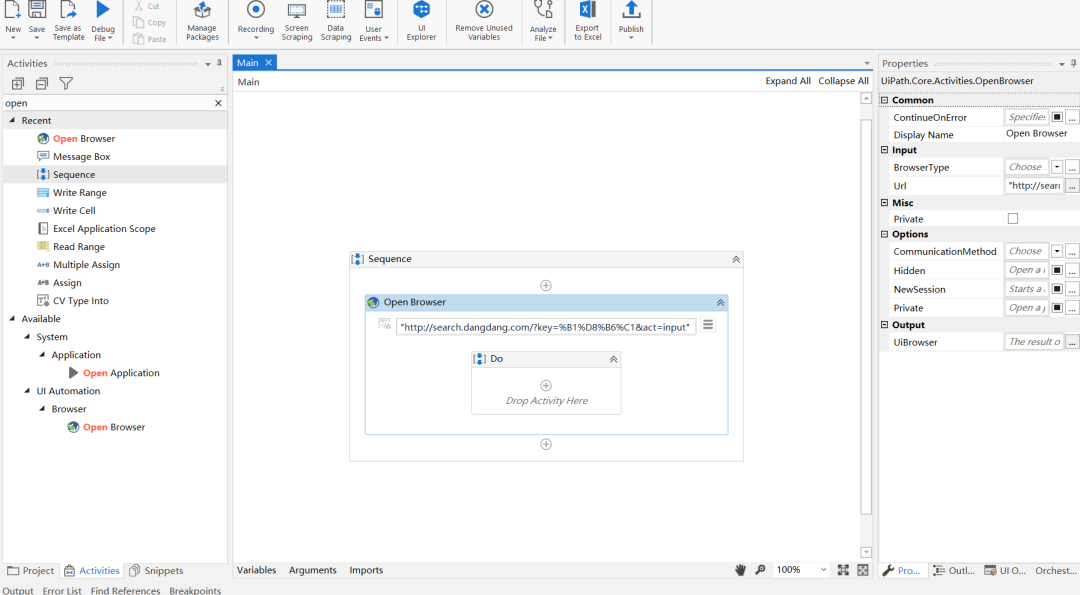Toggle Hidden option checkbox
The height and width of the screenshot is (595, 1080).
(1057, 270)
